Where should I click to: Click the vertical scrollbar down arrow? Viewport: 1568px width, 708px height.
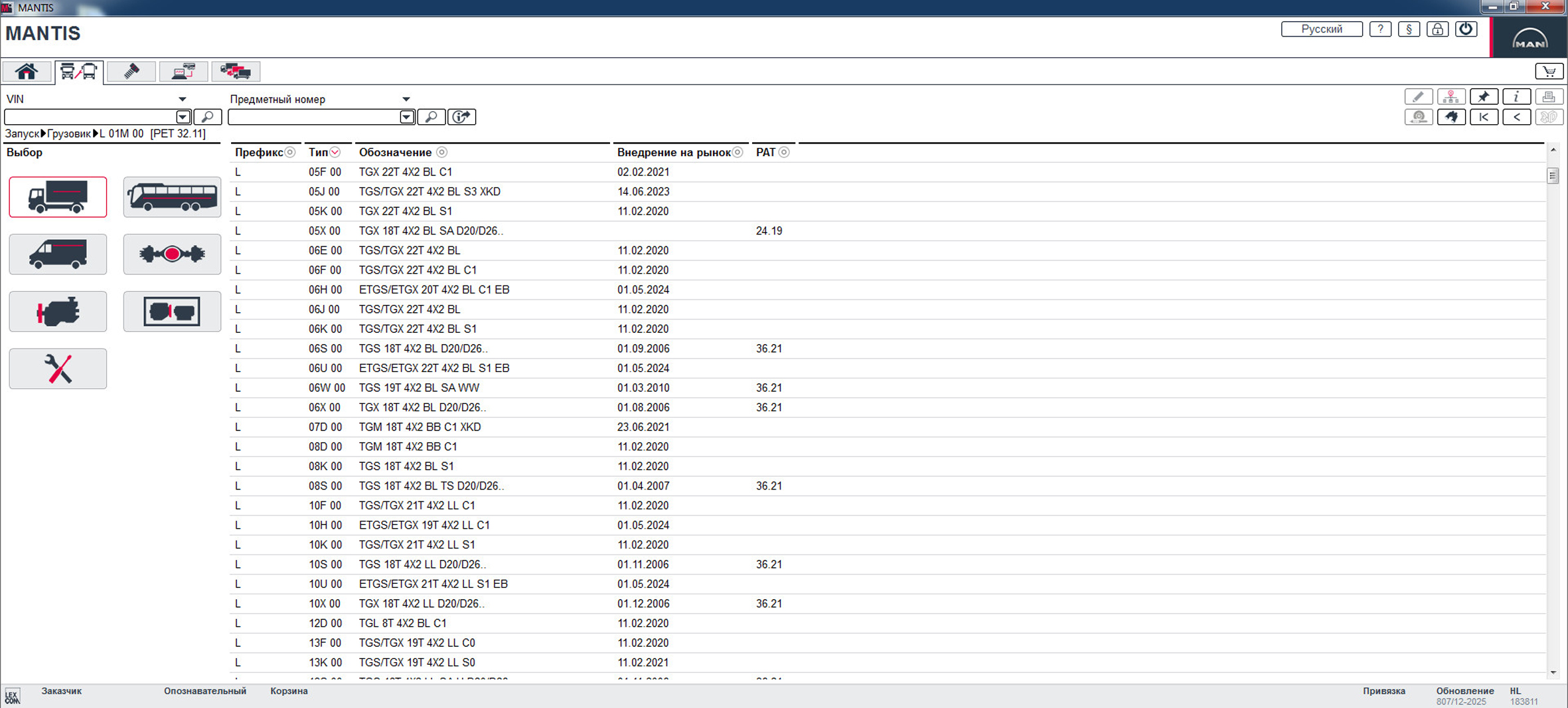[x=1553, y=673]
